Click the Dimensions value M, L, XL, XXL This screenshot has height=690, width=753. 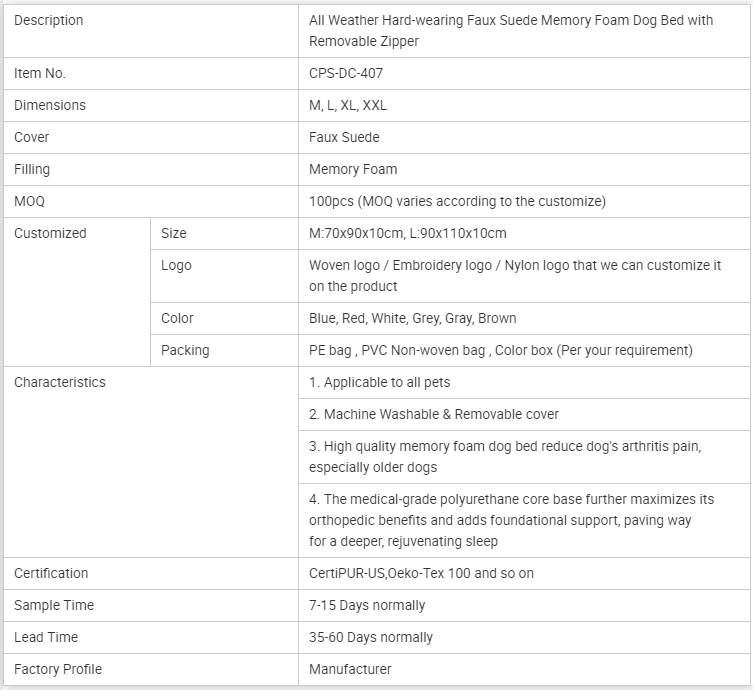pos(348,105)
